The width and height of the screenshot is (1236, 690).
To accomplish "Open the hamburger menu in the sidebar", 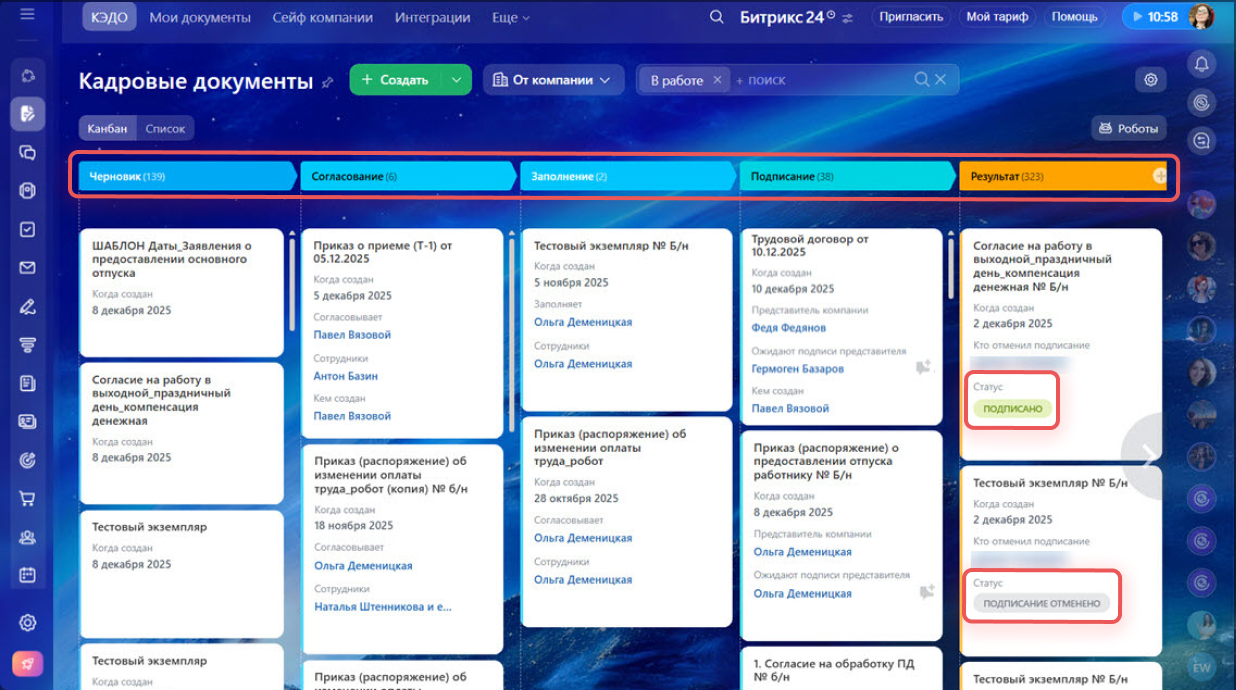I will pyautogui.click(x=27, y=15).
